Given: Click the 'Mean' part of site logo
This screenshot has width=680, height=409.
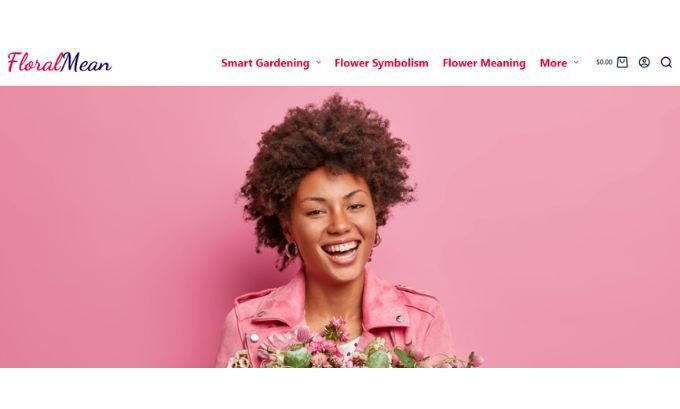Looking at the screenshot, I should [86, 63].
